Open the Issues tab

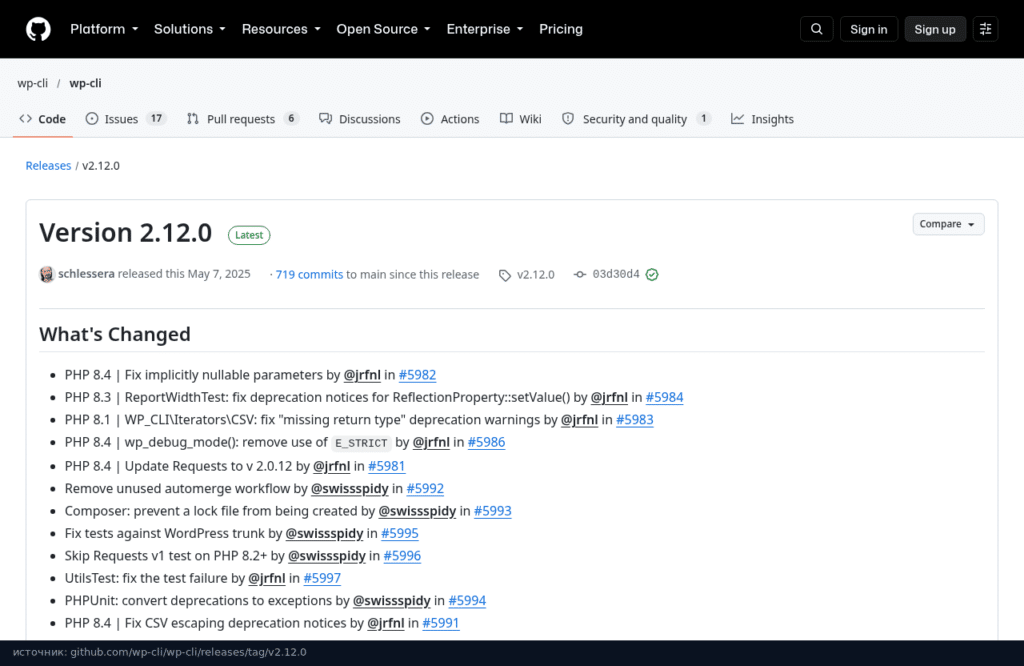(x=125, y=119)
